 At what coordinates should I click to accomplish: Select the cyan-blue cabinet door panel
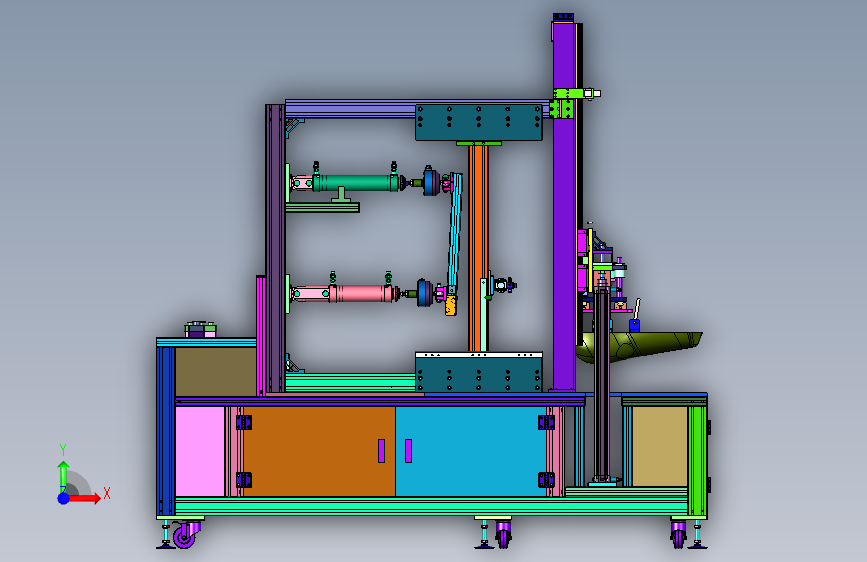point(471,451)
